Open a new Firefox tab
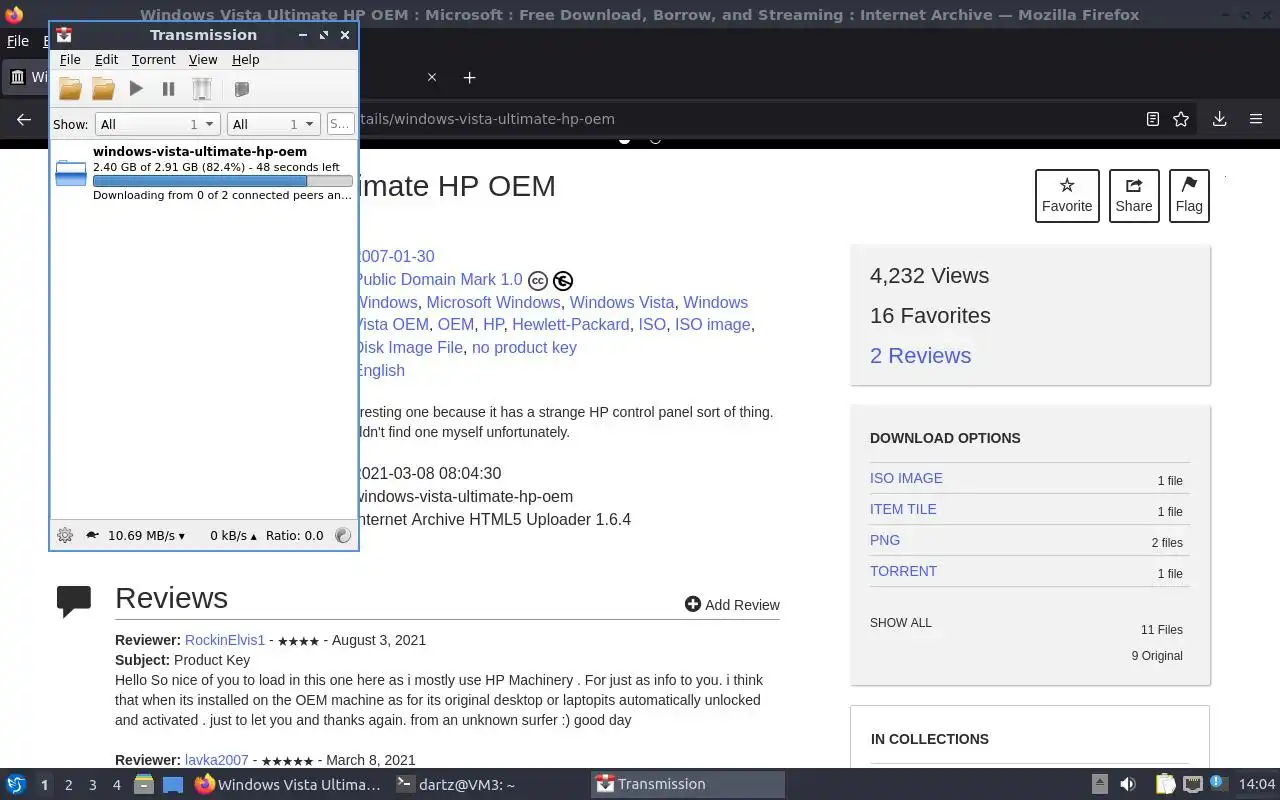1280x800 pixels. click(x=469, y=77)
